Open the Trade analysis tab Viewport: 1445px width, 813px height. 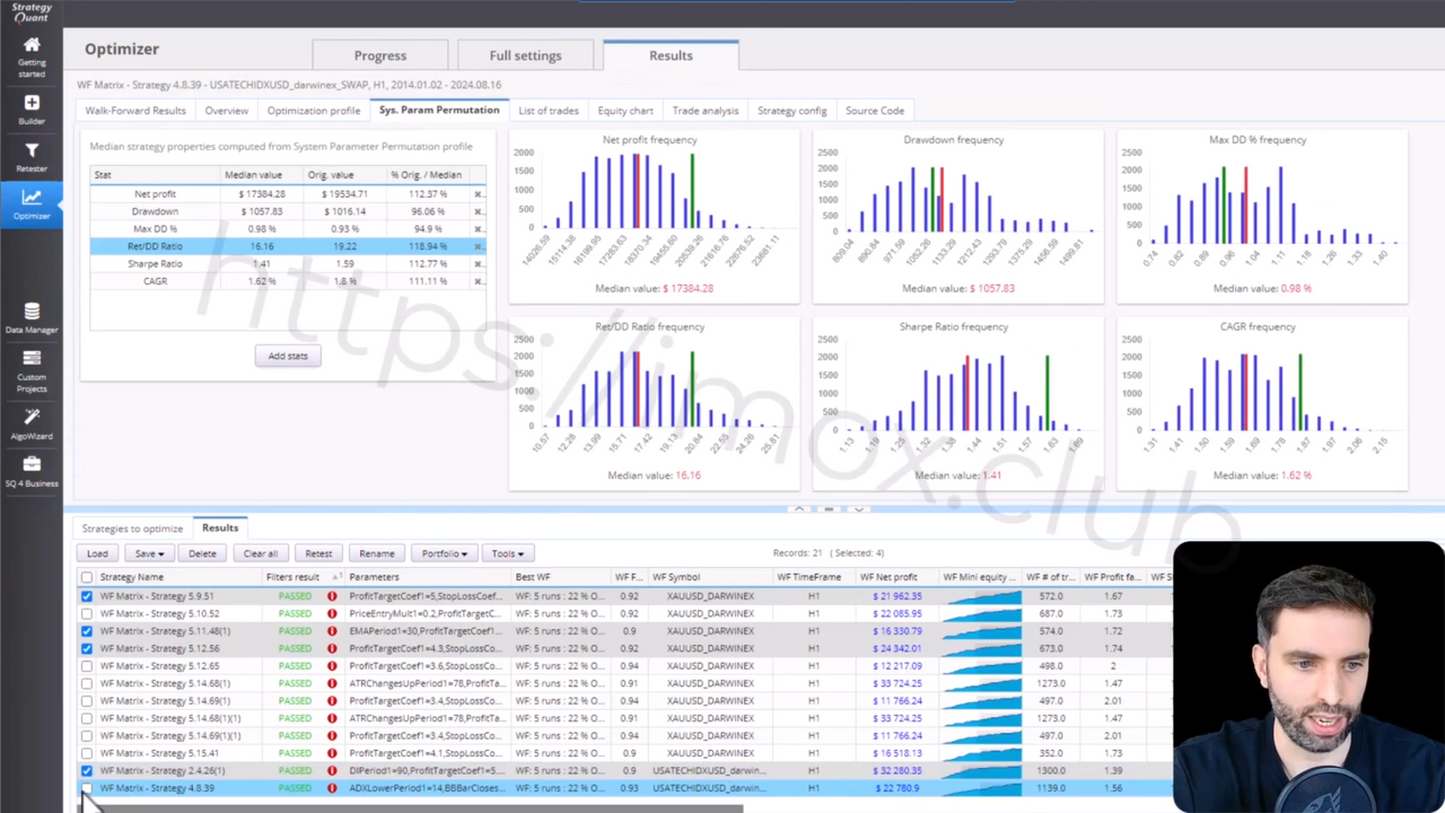point(705,111)
